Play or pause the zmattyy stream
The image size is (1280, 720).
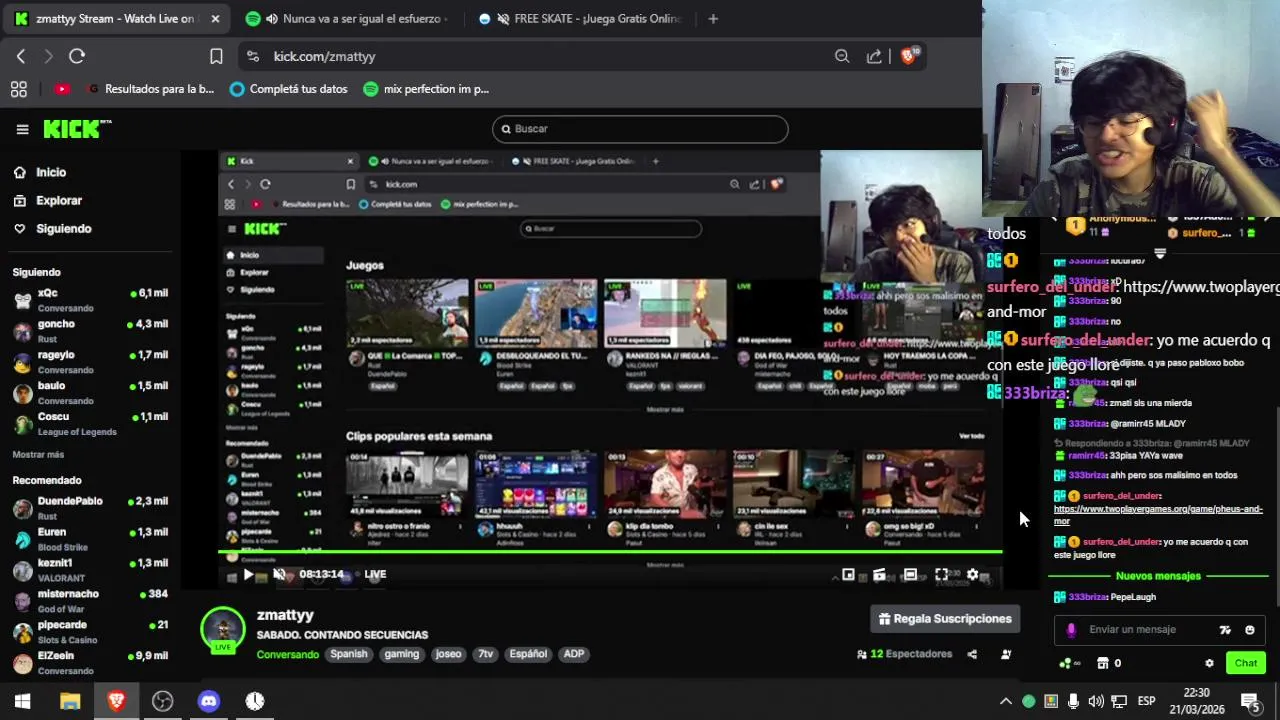click(x=248, y=574)
